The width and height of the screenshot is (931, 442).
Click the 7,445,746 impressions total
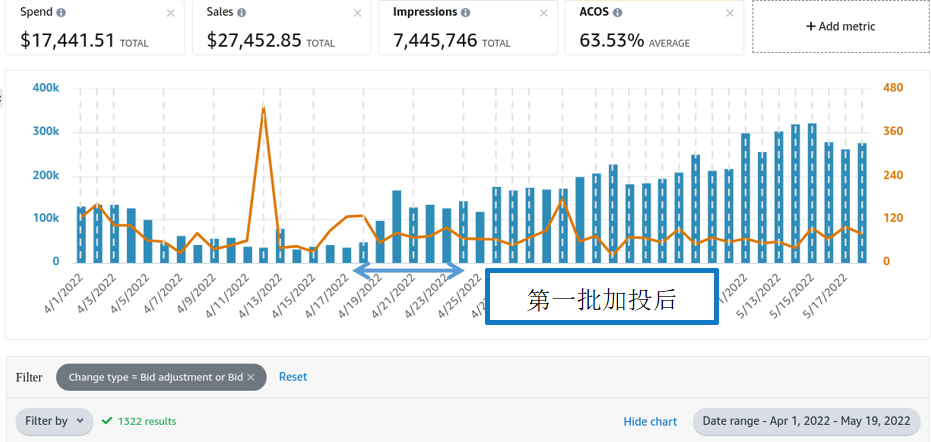click(435, 40)
